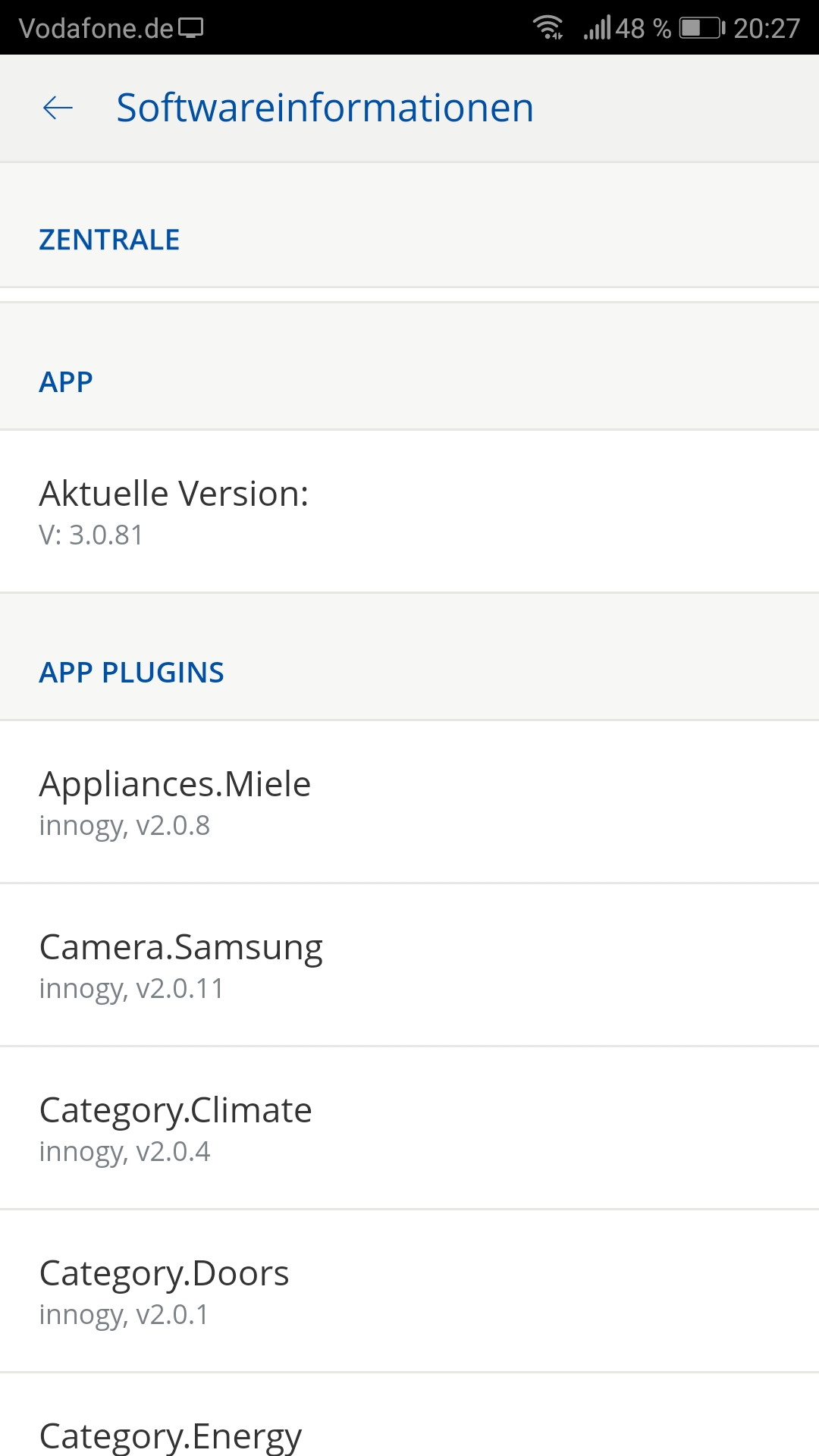Viewport: 819px width, 1456px height.
Task: Tap the clock showing 20:27
Action: (766, 28)
